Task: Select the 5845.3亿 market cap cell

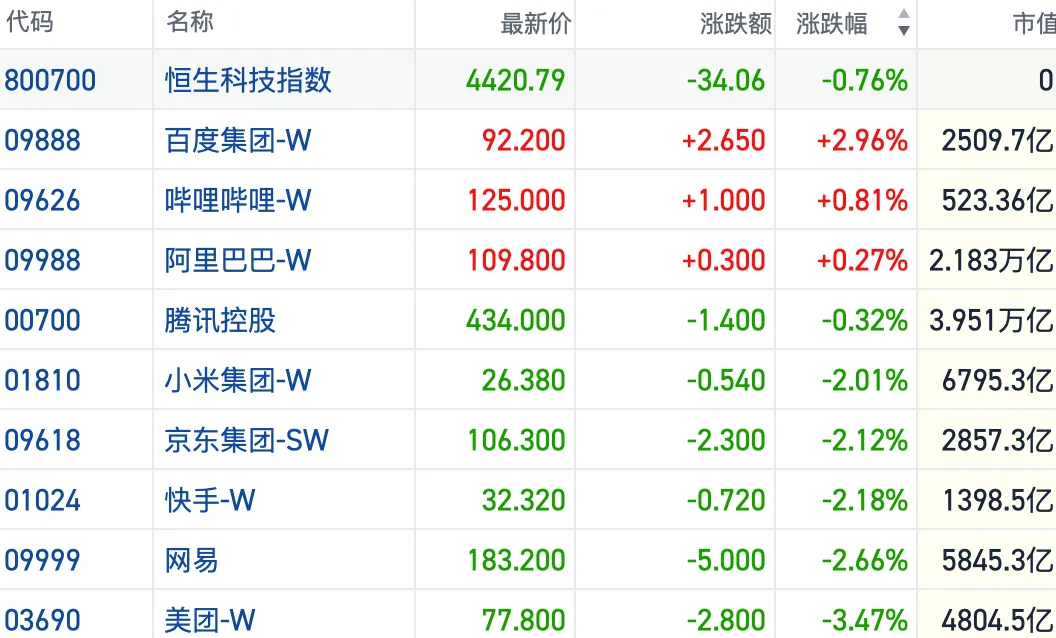Action: (x=997, y=561)
